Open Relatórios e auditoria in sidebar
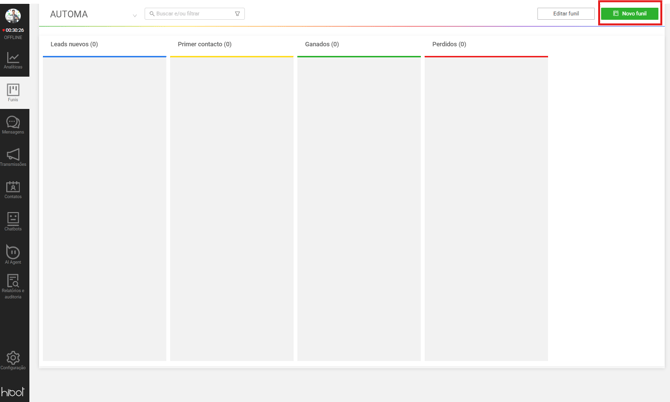 pyautogui.click(x=13, y=286)
